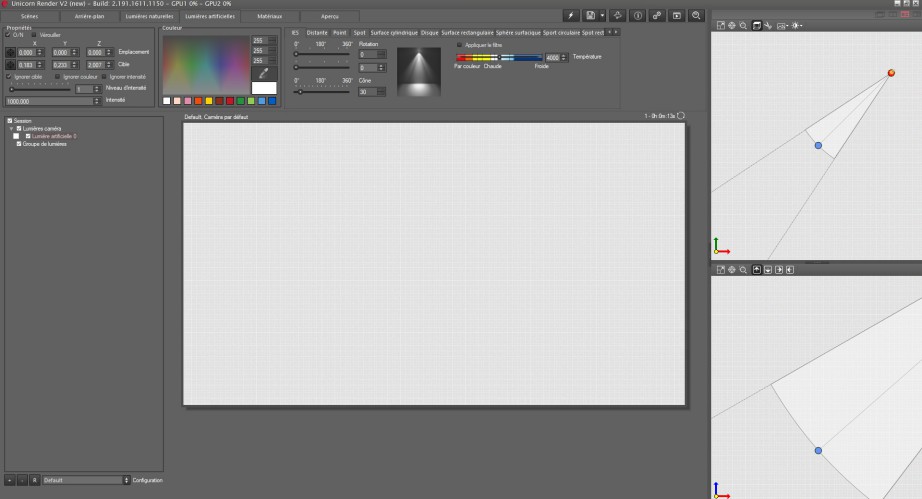Toggle the Ignorer couleur checkbox
The width and height of the screenshot is (922, 499).
coord(59,76)
